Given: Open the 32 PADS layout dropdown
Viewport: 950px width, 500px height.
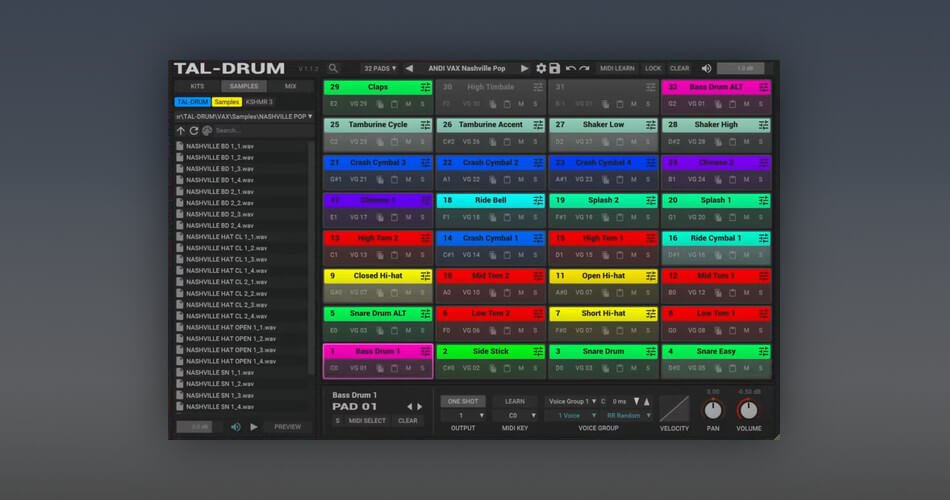Looking at the screenshot, I should point(380,68).
